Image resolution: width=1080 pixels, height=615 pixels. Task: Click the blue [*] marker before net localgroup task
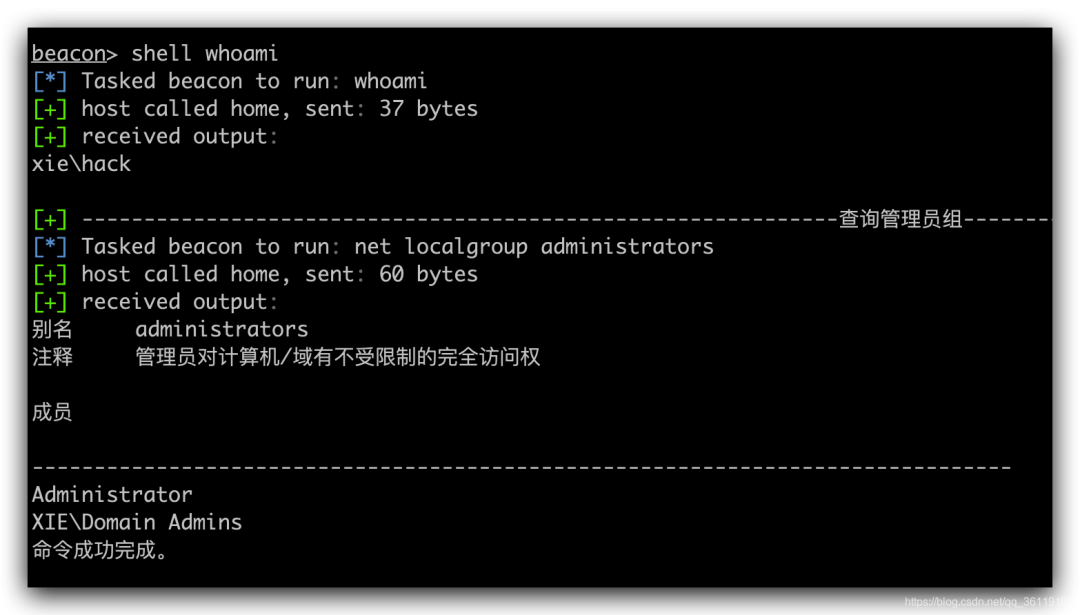click(50, 247)
